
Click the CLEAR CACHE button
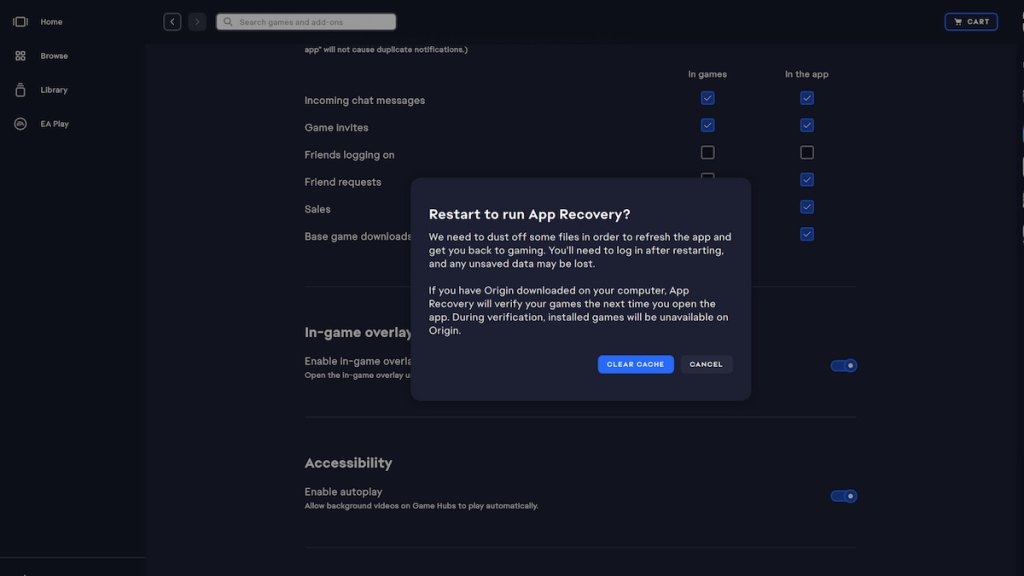(636, 364)
